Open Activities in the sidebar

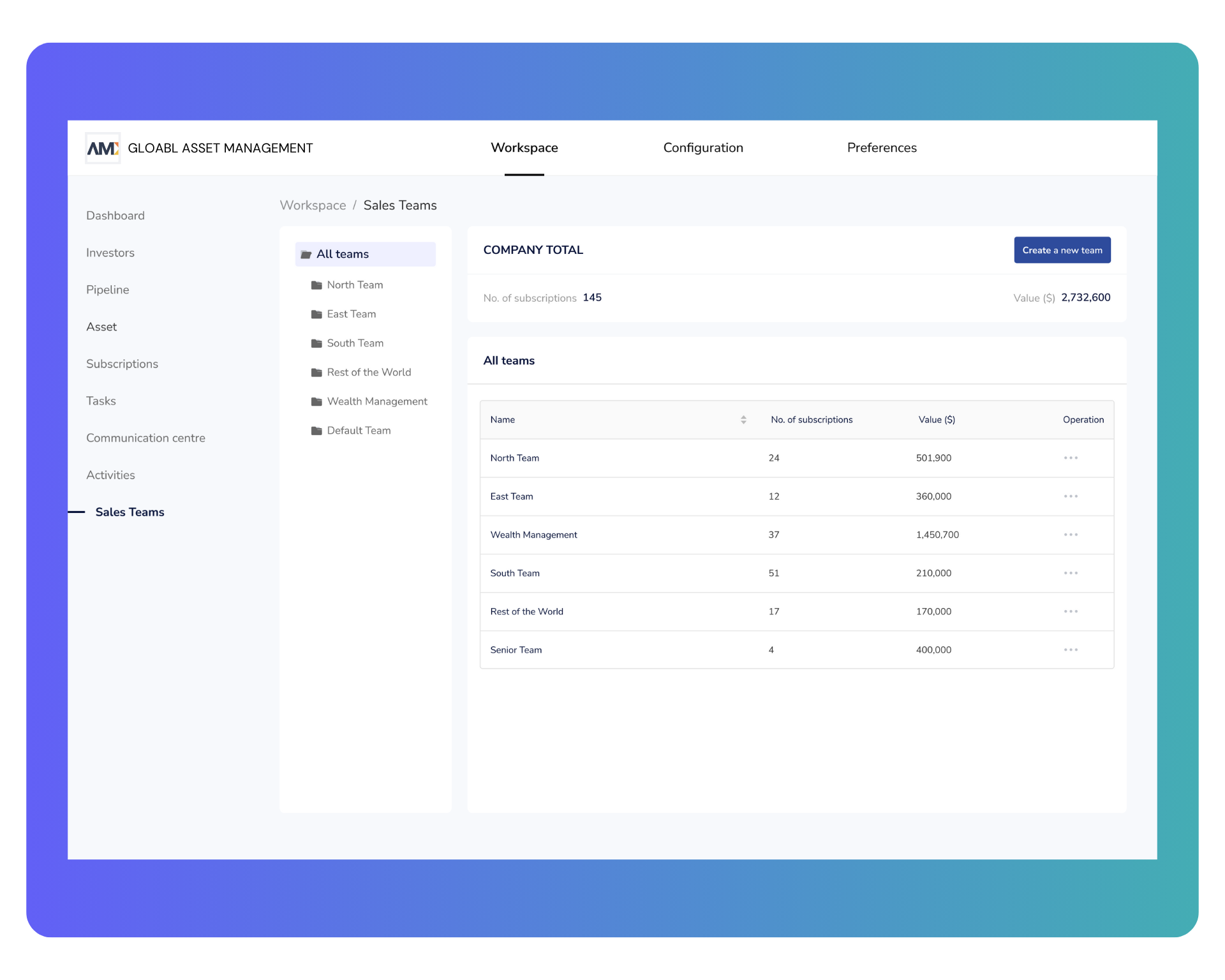point(110,475)
